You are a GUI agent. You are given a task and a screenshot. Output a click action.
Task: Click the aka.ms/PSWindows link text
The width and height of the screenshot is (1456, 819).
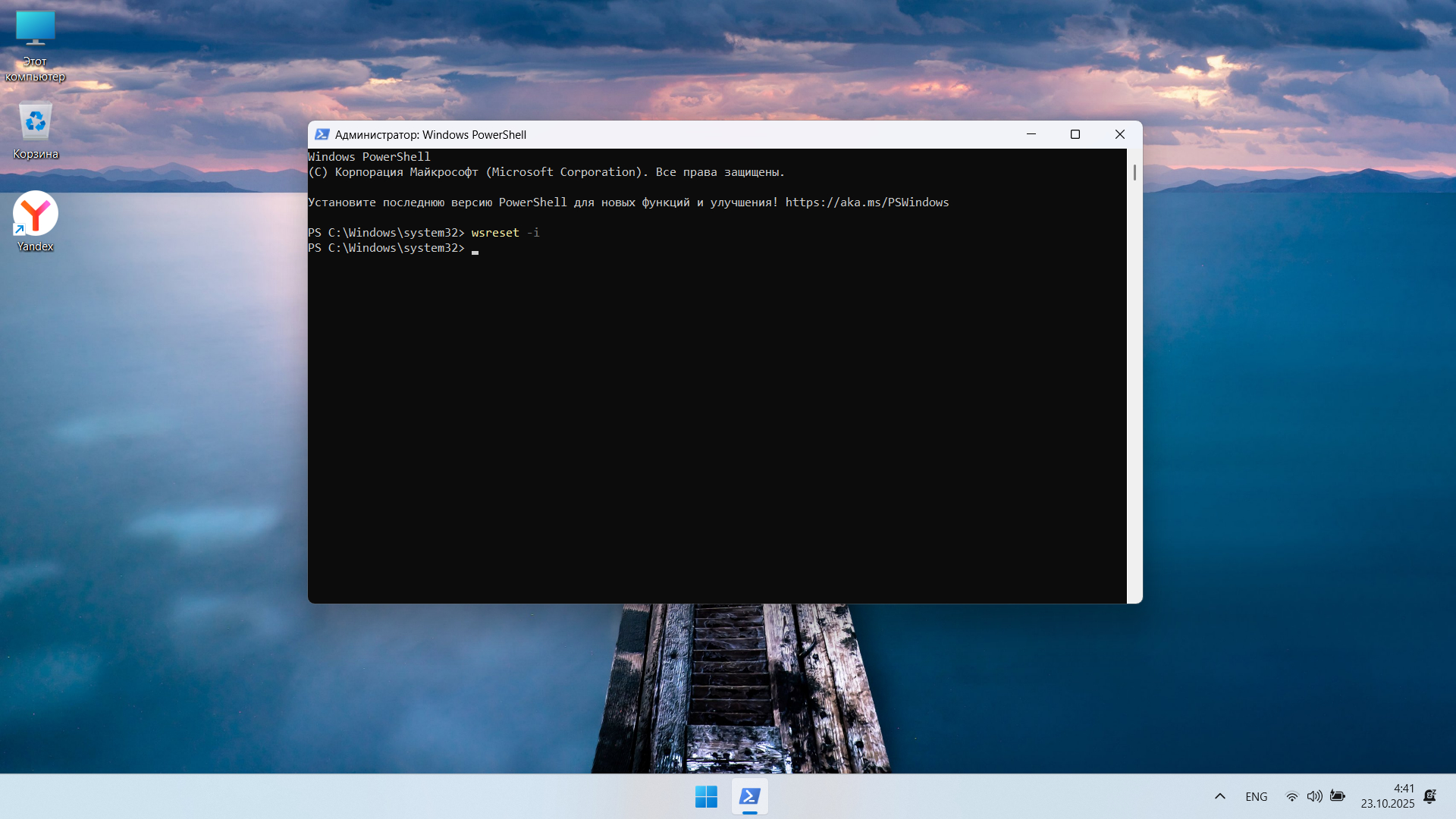point(867,202)
